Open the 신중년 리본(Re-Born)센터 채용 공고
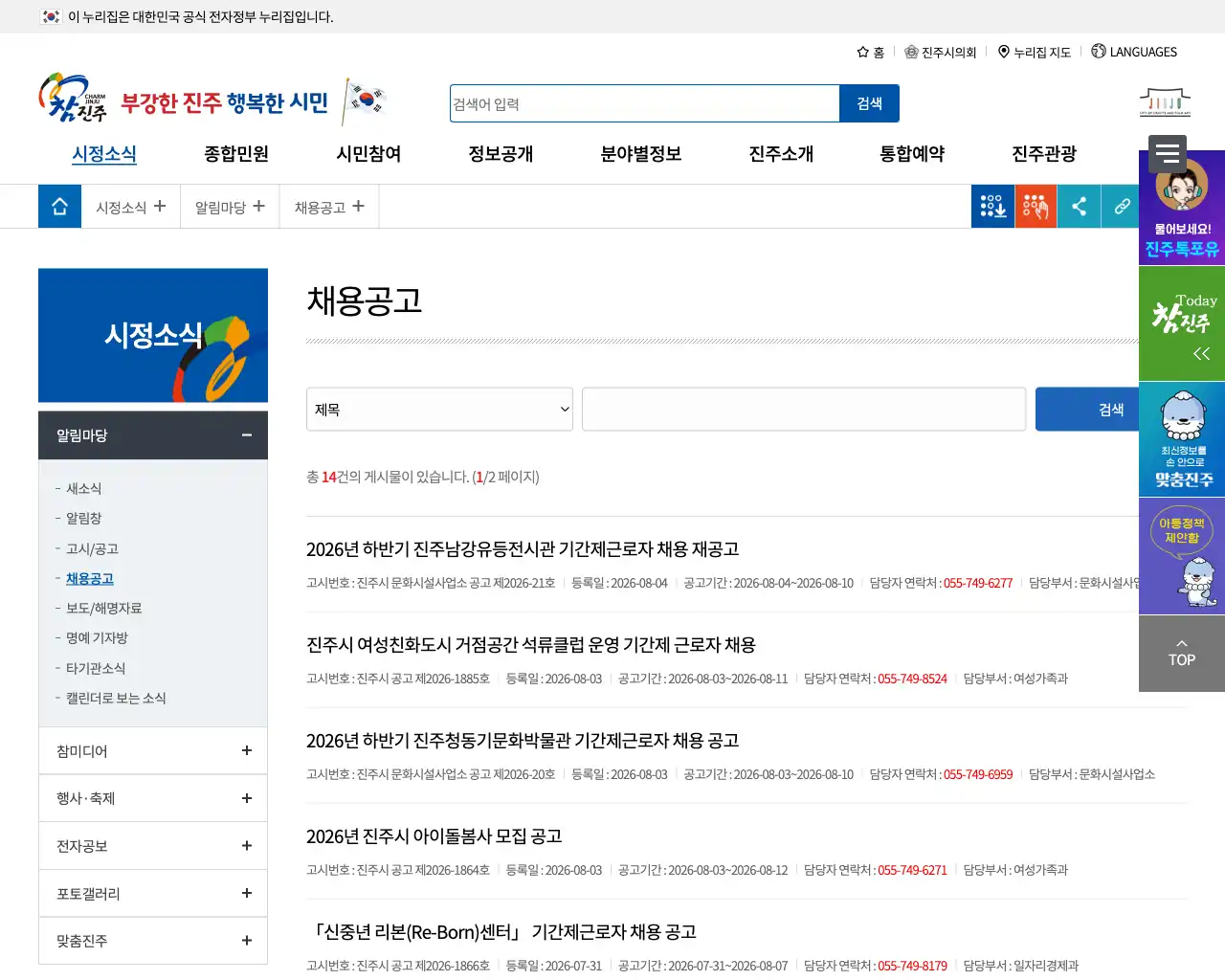1225x980 pixels. click(502, 932)
